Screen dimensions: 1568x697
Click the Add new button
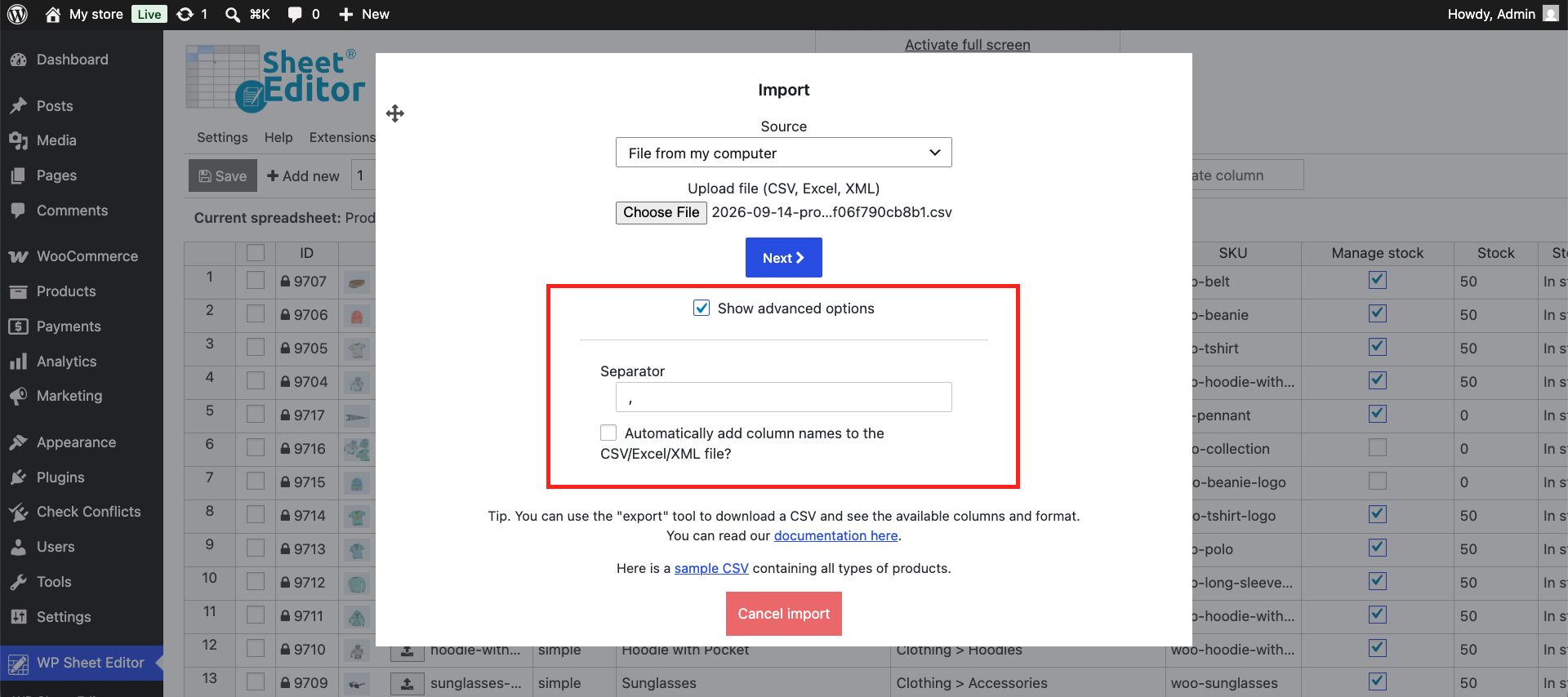(303, 175)
